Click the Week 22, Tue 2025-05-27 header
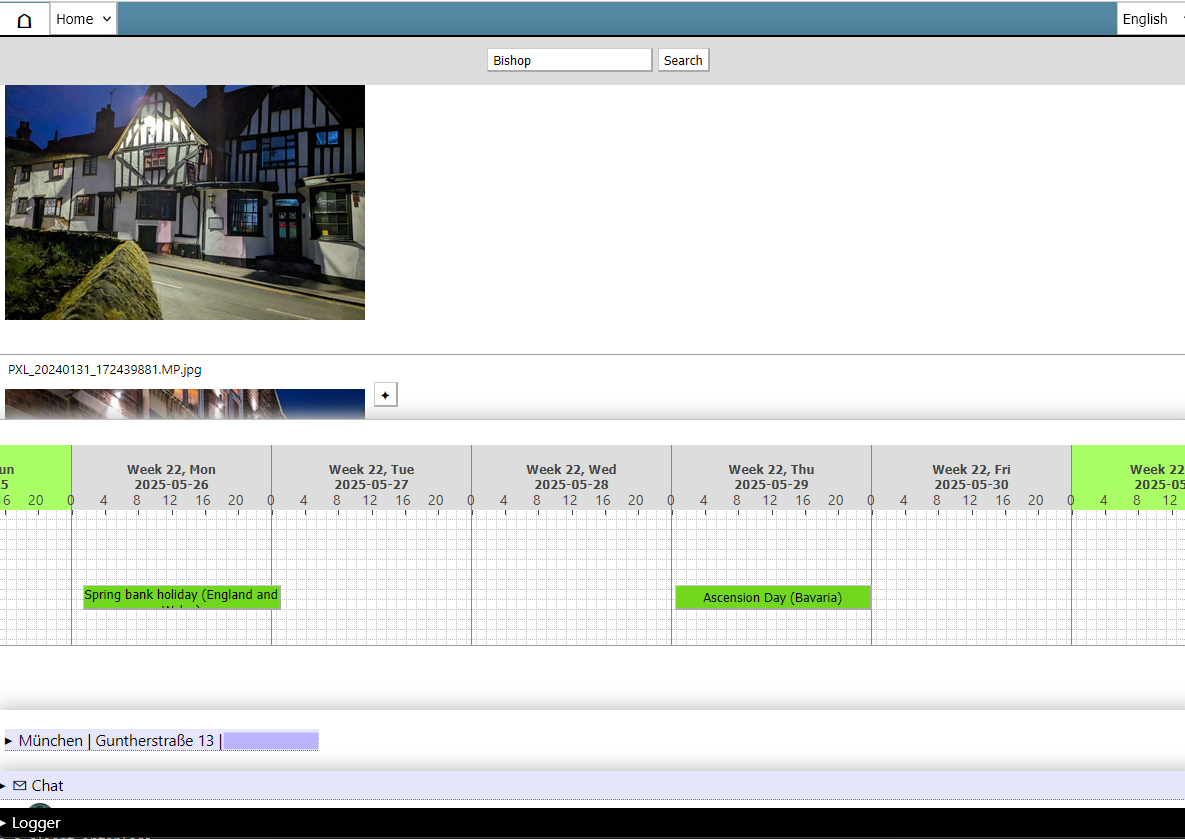 click(371, 477)
